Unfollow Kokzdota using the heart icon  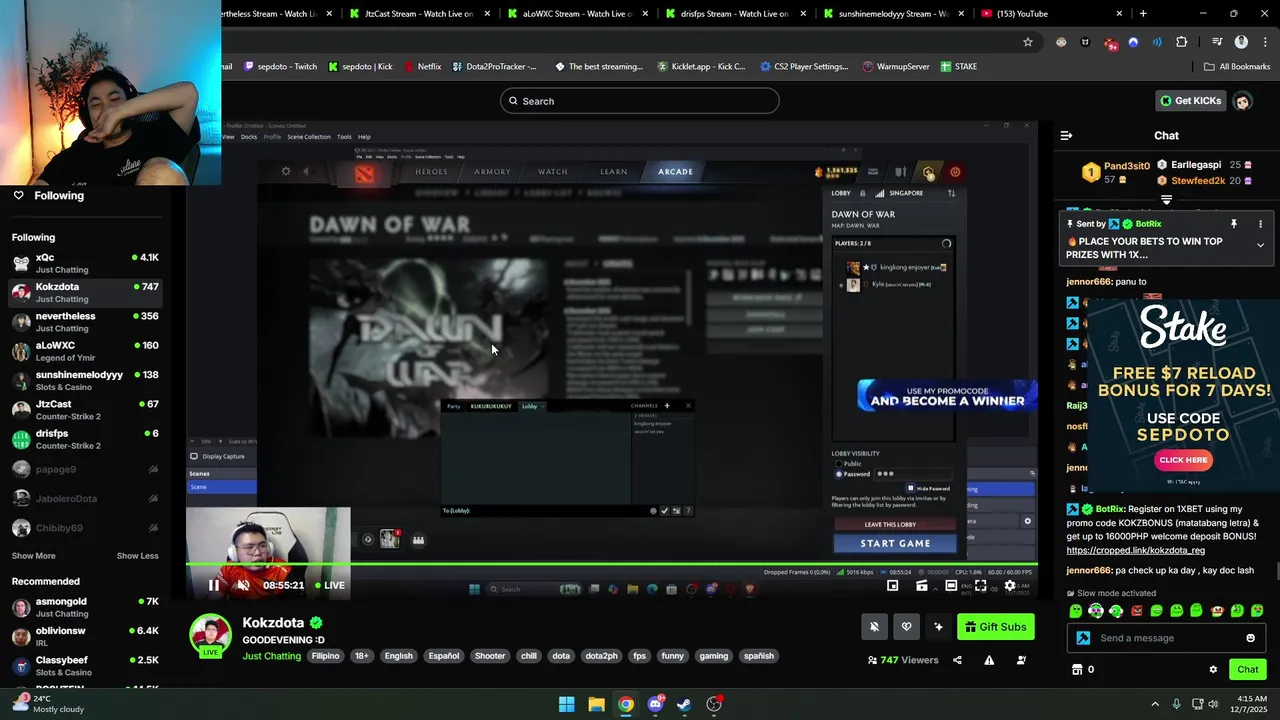pyautogui.click(x=906, y=627)
